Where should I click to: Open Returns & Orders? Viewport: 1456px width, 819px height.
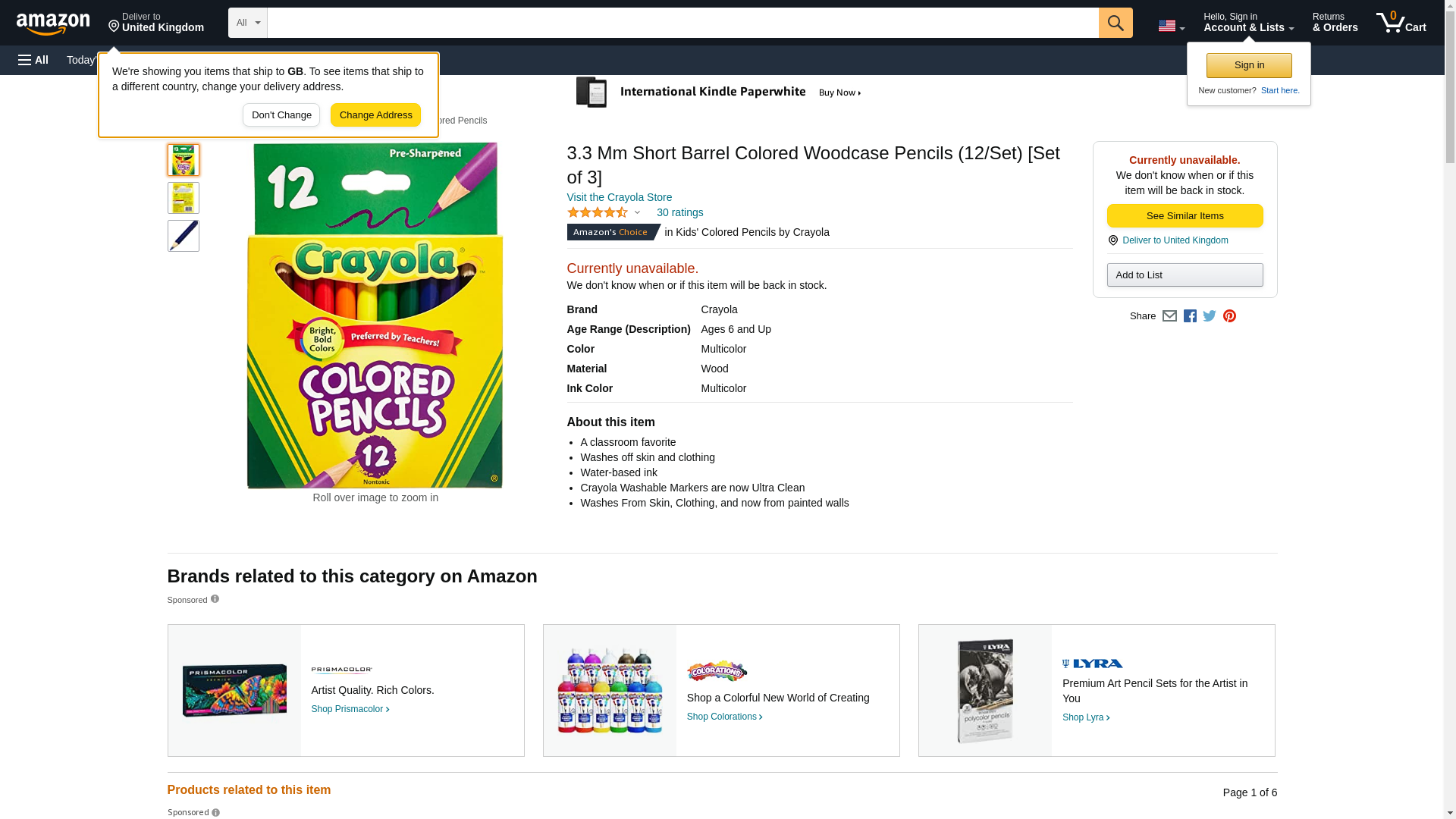coord(1335,23)
